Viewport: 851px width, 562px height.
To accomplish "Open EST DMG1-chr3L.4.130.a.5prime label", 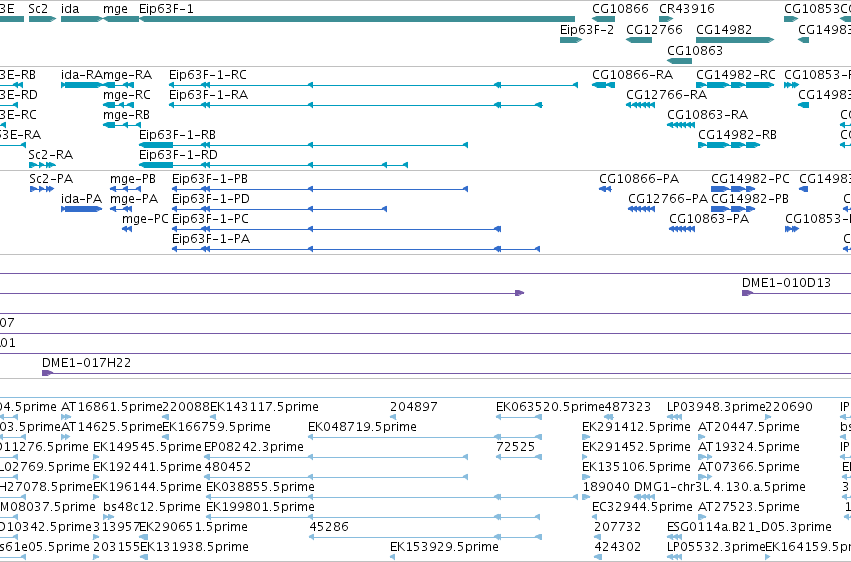I will [720, 487].
